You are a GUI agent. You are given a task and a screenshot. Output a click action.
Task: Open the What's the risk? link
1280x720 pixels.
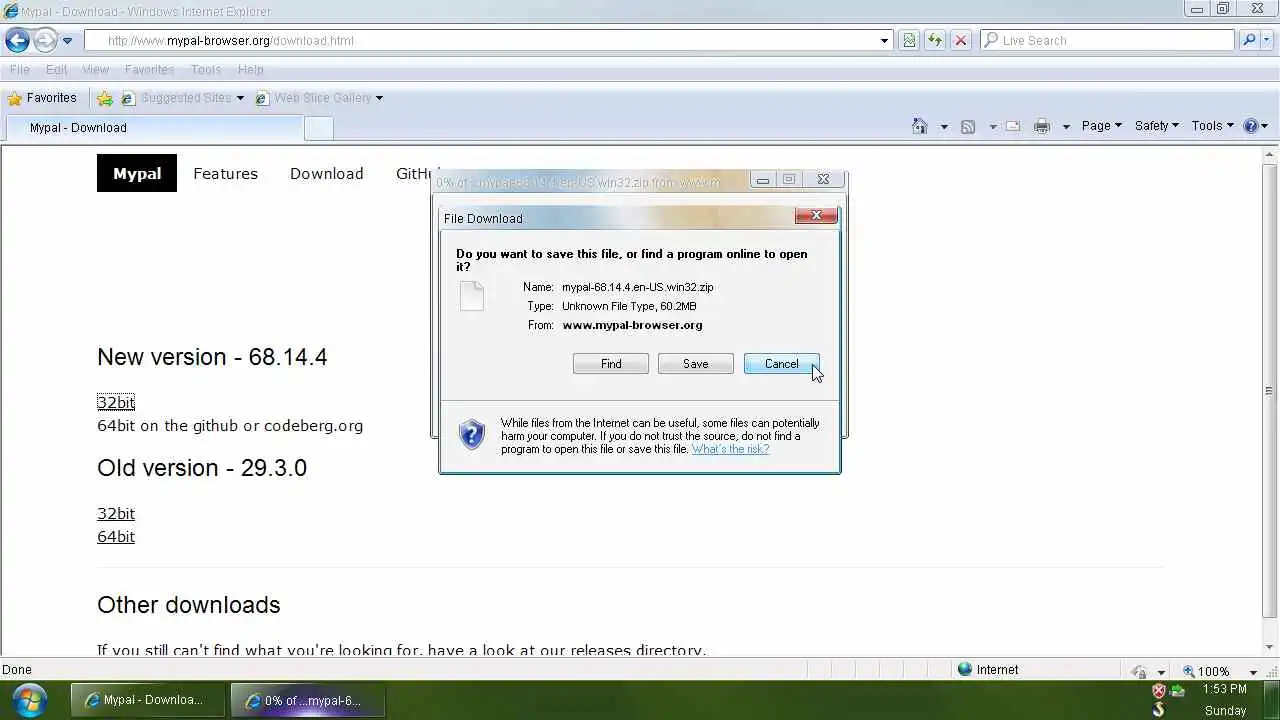730,449
